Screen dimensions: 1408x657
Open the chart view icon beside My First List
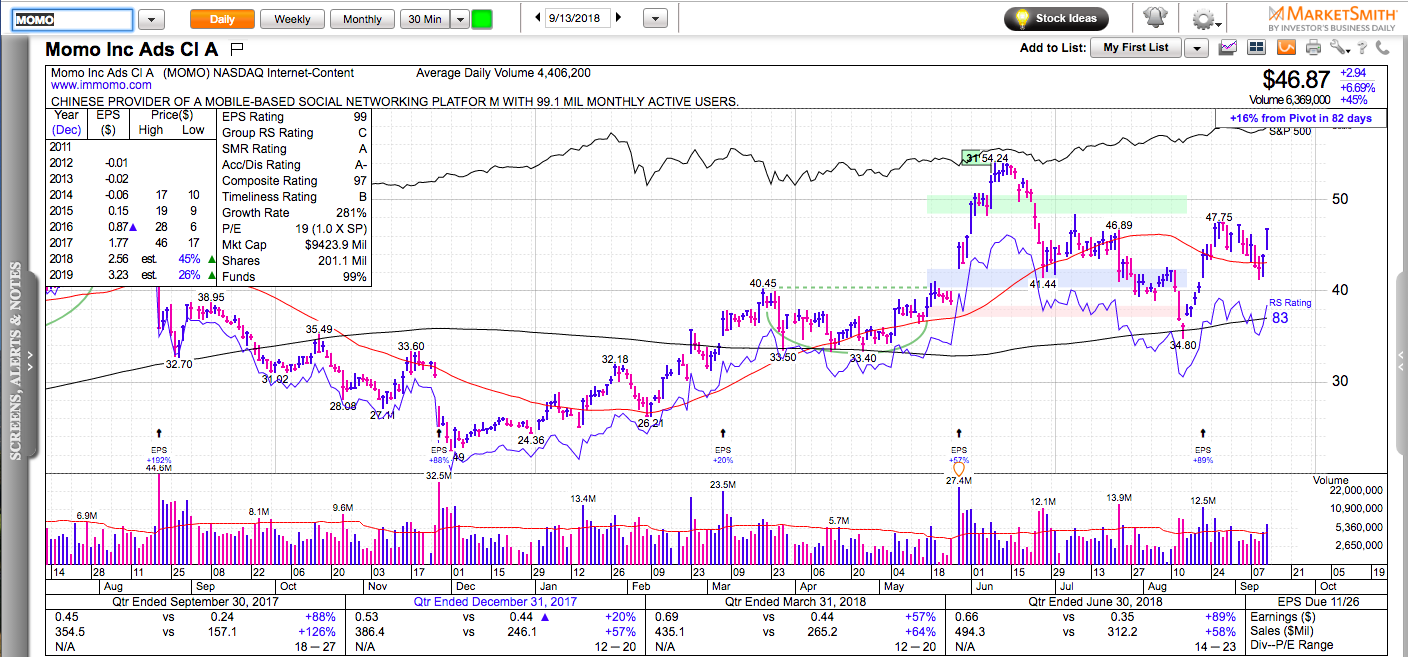click(x=1228, y=47)
